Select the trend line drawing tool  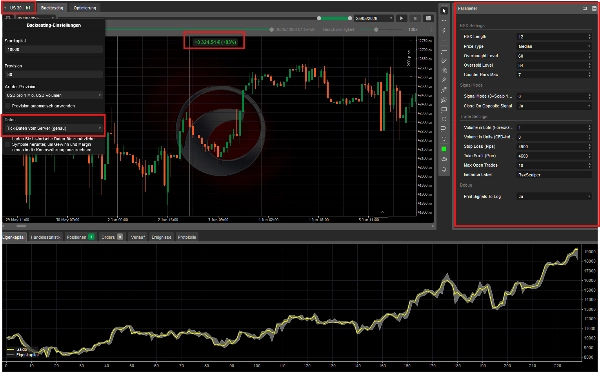pyautogui.click(x=444, y=60)
